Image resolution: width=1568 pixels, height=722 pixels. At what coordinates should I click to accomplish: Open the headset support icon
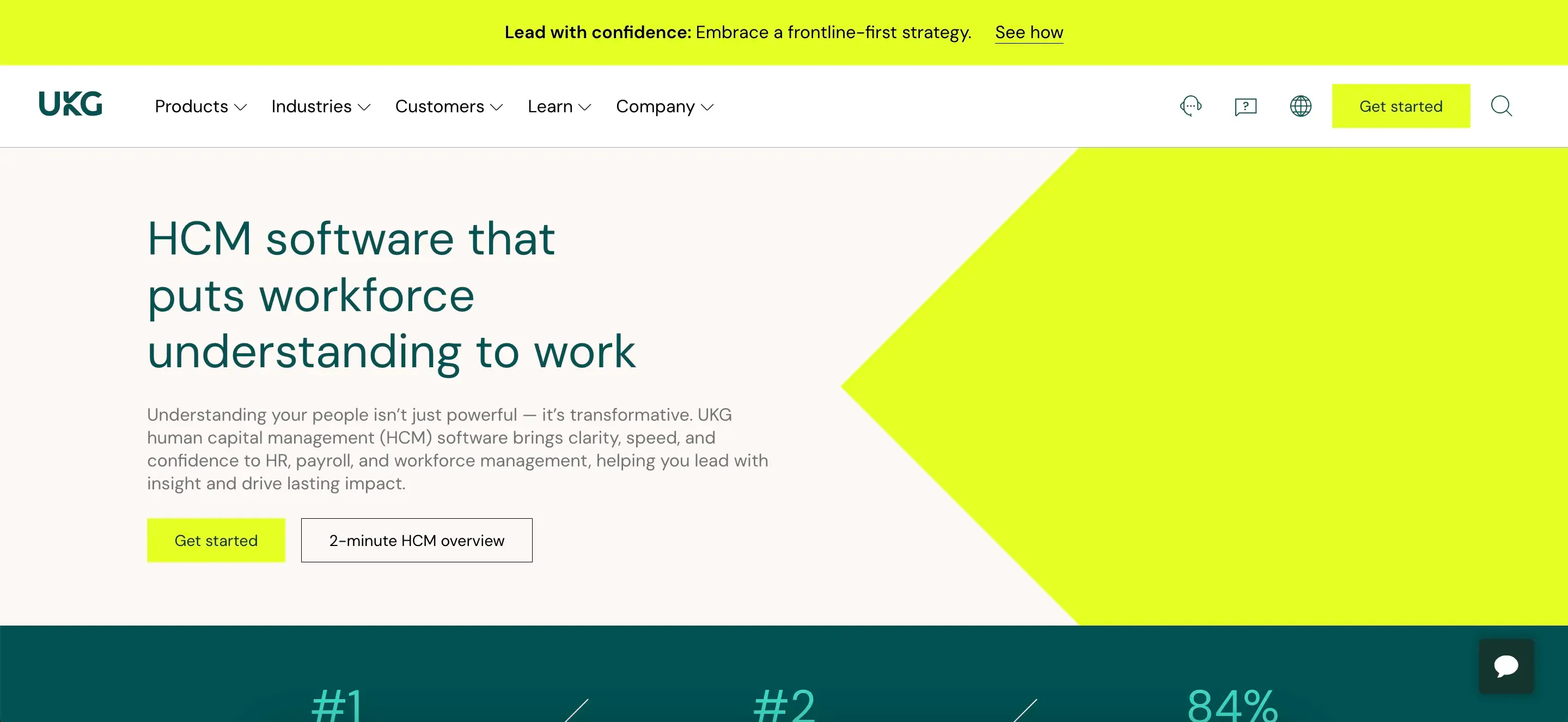[x=1191, y=106]
